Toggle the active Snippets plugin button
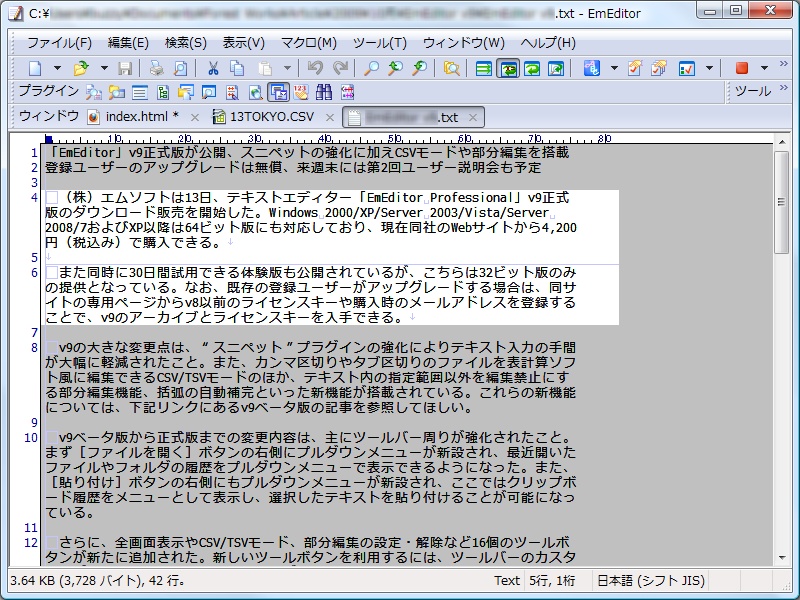Screen dimensions: 800x600 [279, 92]
